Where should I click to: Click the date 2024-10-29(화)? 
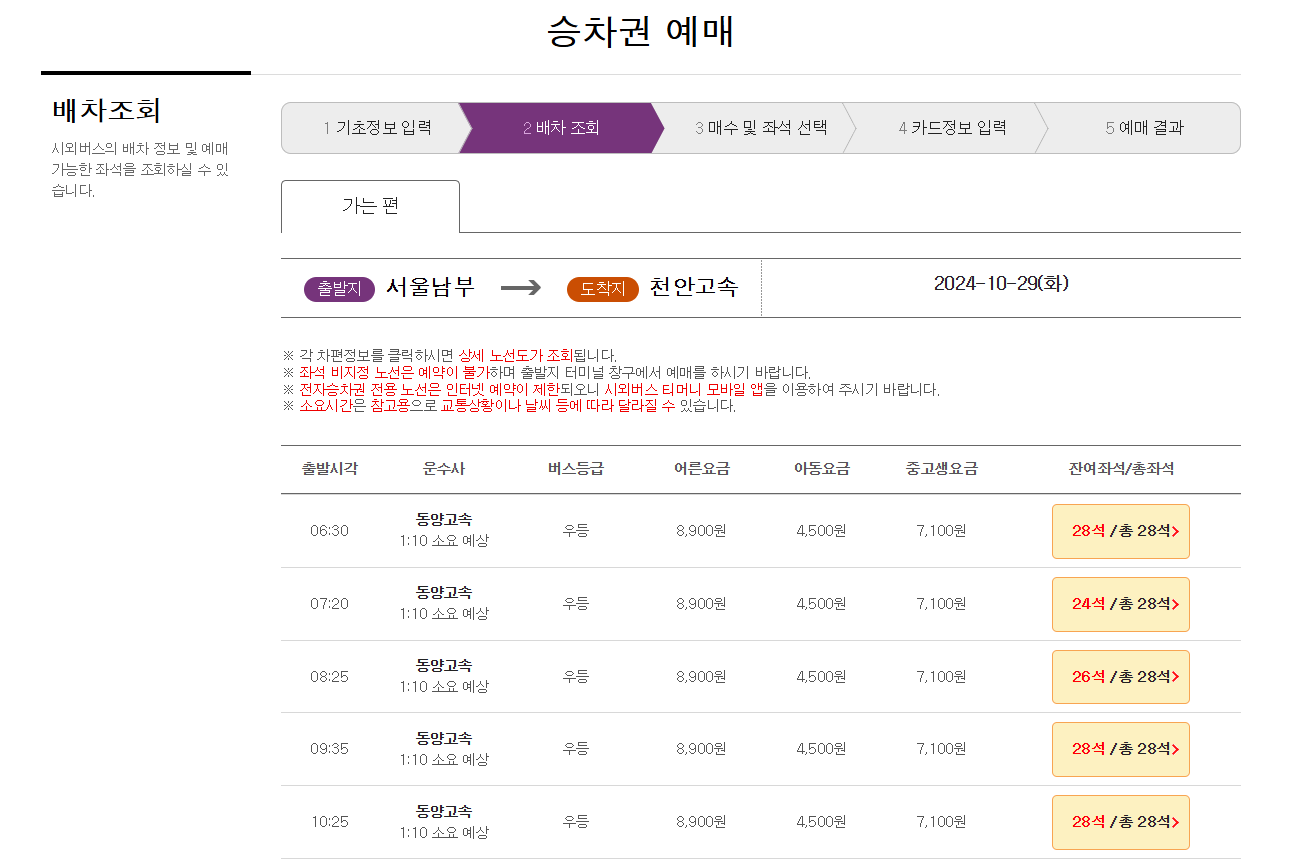click(1001, 284)
